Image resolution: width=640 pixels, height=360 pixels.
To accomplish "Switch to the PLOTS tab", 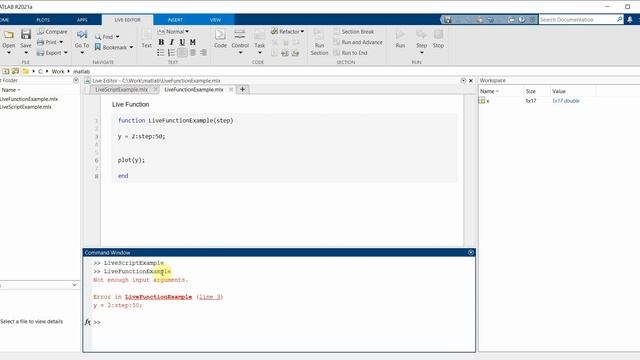I will (x=43, y=20).
